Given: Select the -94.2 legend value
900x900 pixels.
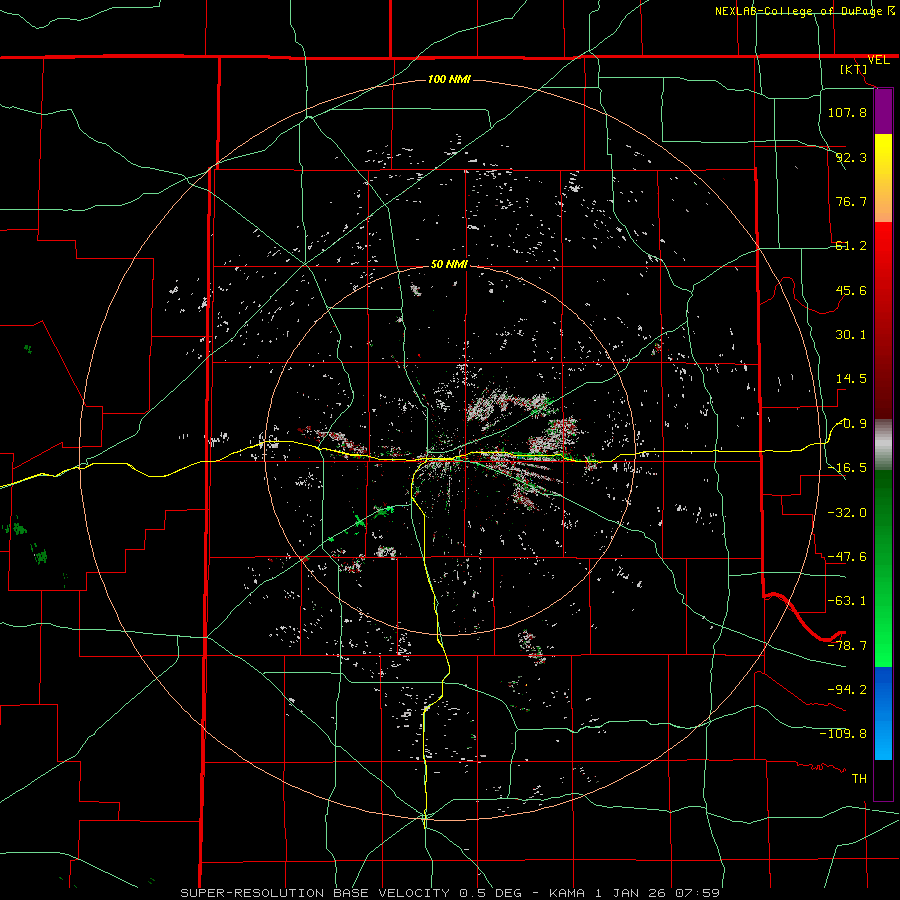Looking at the screenshot, I should point(847,689).
